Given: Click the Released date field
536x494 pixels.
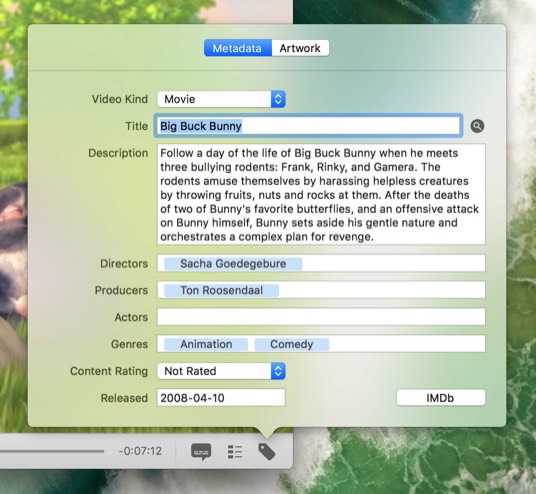Looking at the screenshot, I should click(x=221, y=398).
